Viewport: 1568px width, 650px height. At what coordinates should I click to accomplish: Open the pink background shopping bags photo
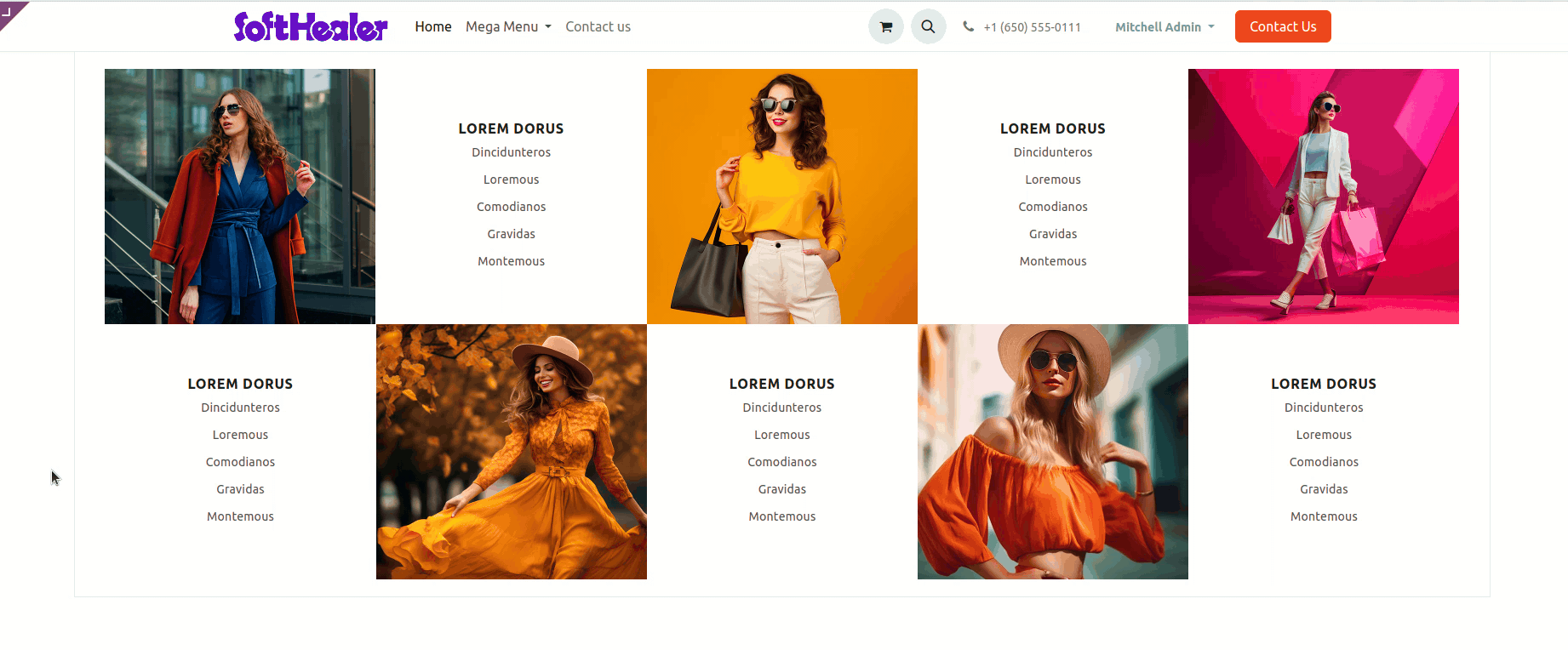click(x=1324, y=197)
